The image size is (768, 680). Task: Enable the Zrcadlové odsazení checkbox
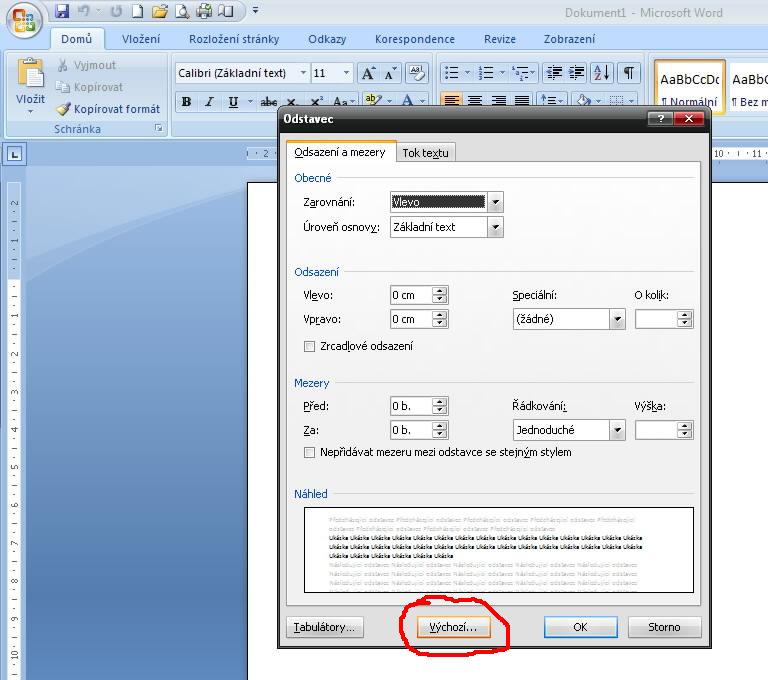point(309,346)
